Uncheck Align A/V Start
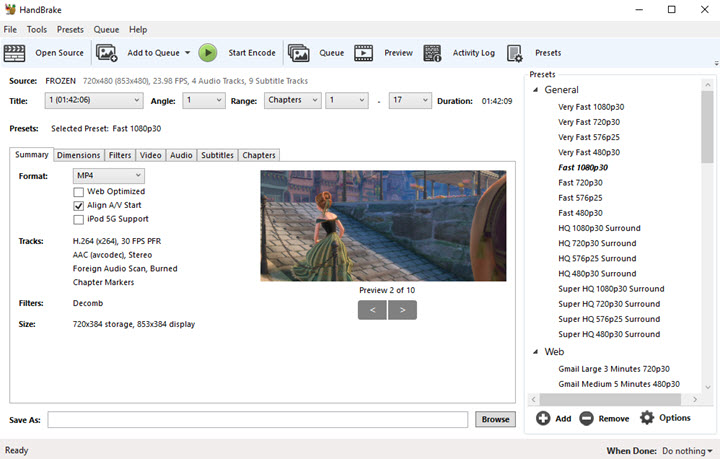The height and width of the screenshot is (459, 720). point(79,206)
